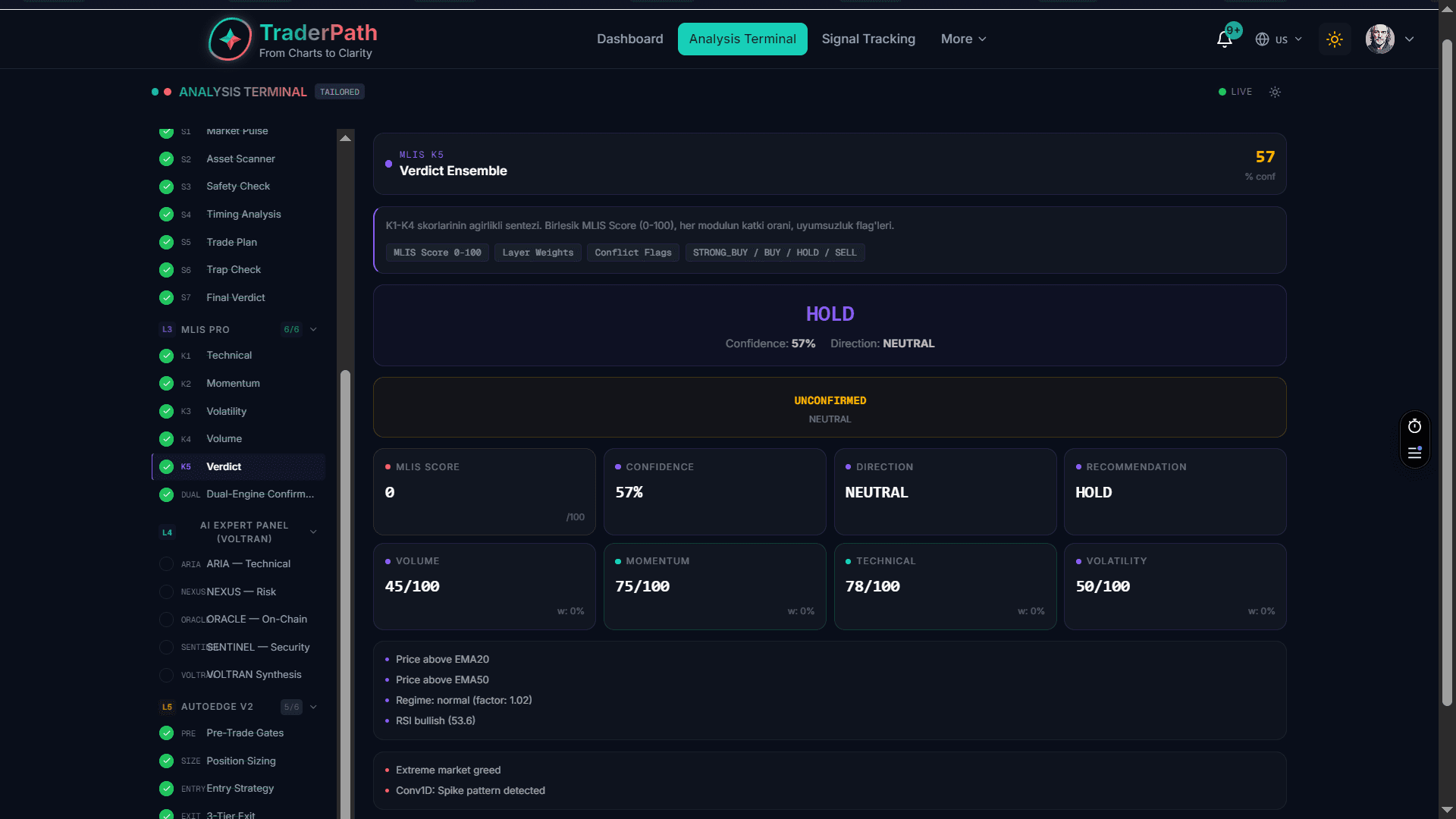
Task: Toggle the light theme sun icon
Action: (1335, 39)
